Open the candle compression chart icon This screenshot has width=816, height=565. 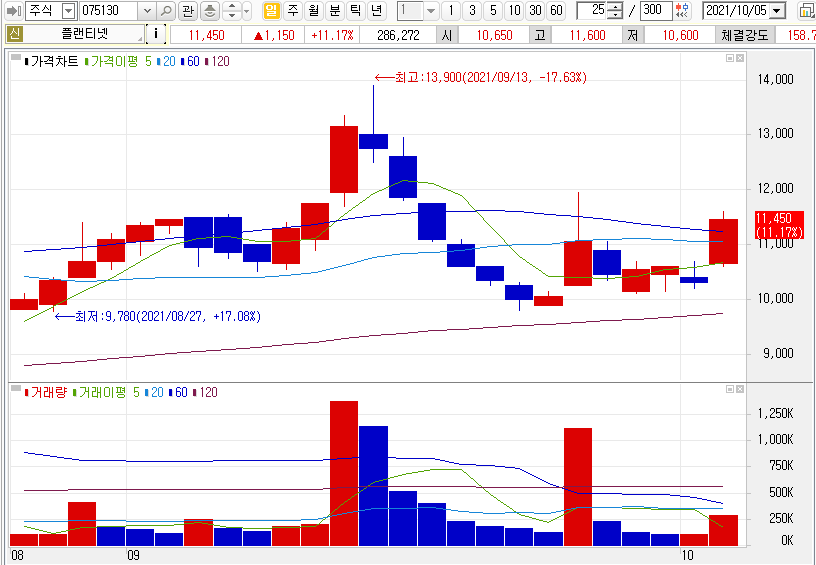coord(681,10)
